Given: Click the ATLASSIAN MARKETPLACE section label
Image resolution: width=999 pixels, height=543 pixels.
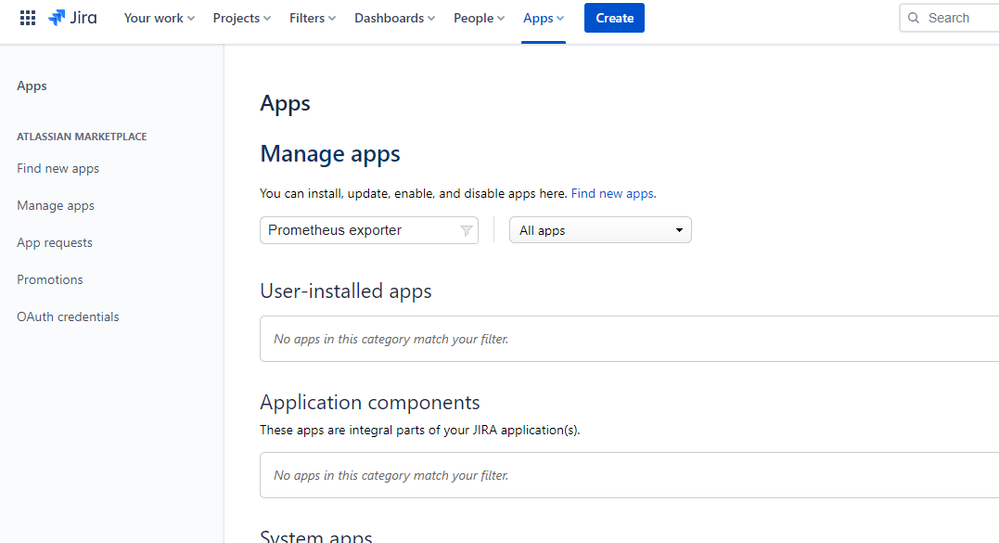Looking at the screenshot, I should (82, 136).
